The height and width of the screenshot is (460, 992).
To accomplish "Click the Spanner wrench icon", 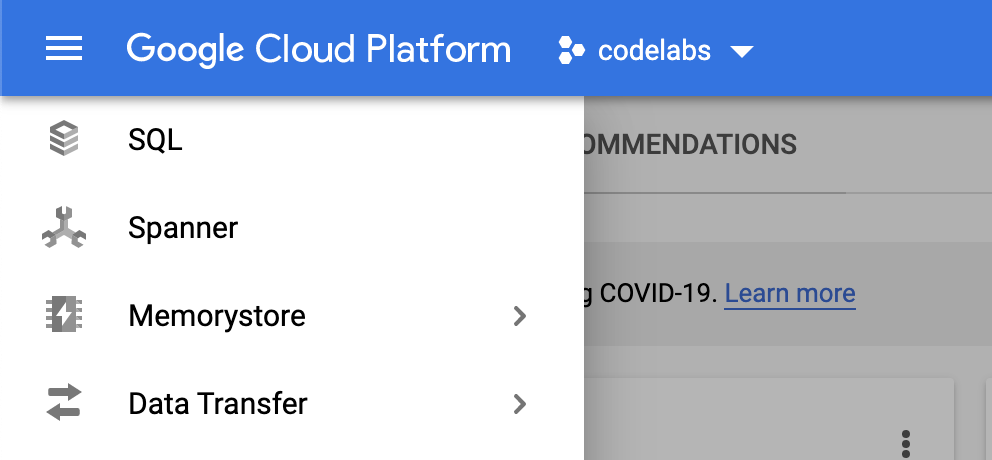I will (x=64, y=228).
